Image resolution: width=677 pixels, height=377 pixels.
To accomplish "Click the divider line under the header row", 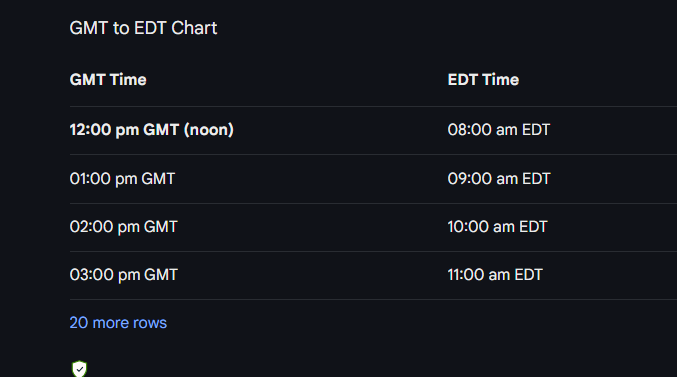I will point(373,106).
